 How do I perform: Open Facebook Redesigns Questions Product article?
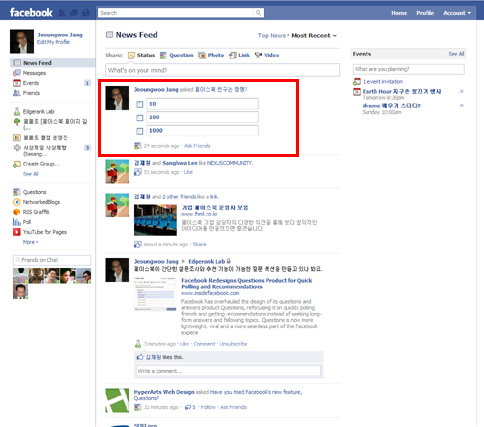pos(247,284)
